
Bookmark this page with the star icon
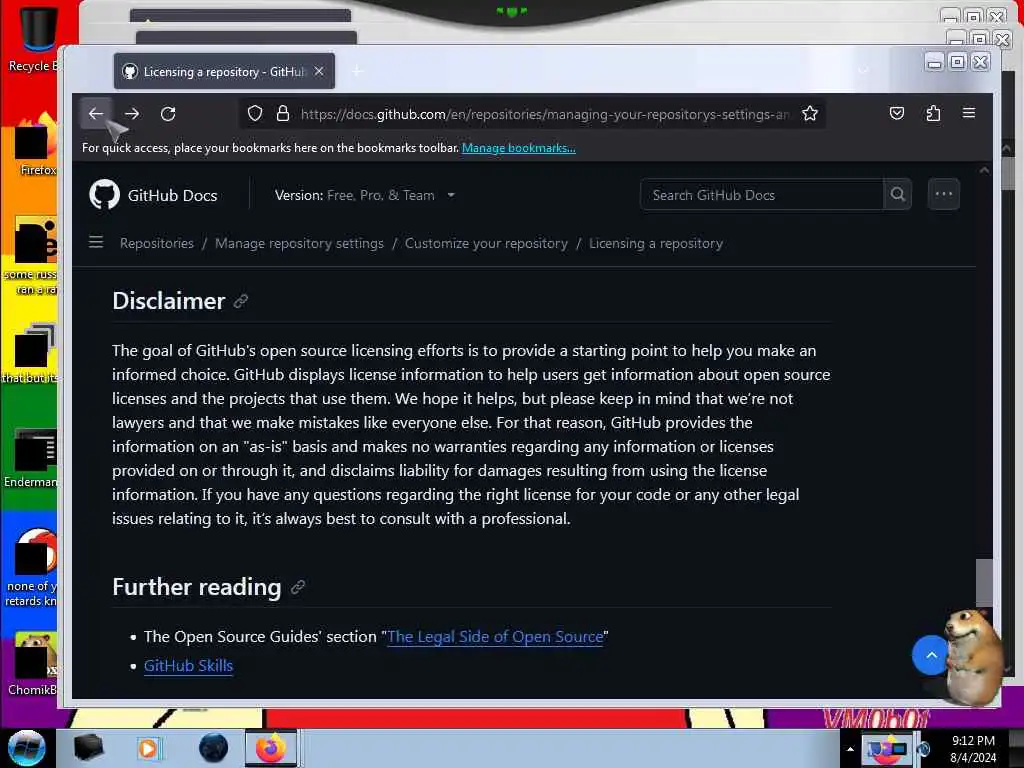click(x=810, y=114)
